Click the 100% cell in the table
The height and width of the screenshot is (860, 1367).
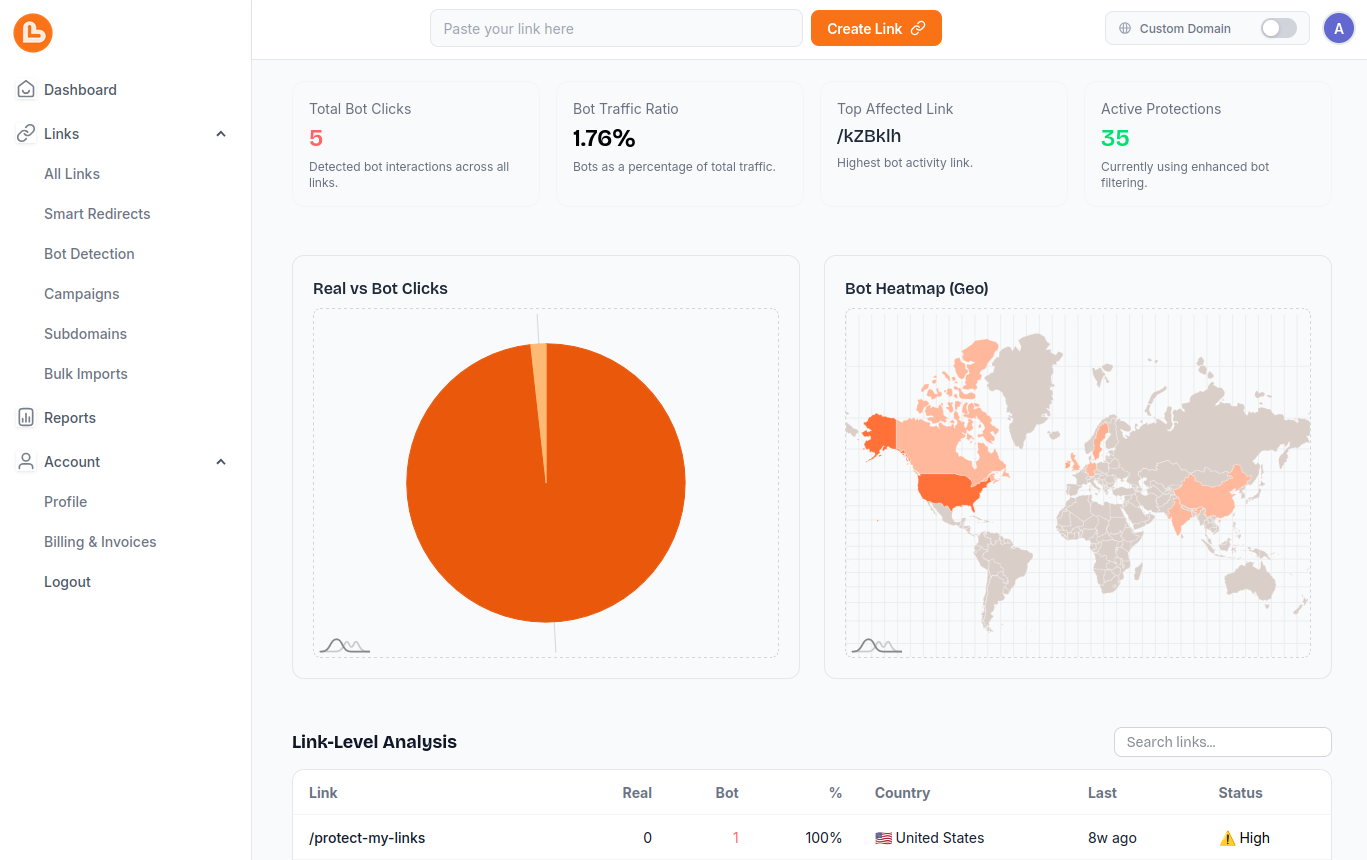(x=823, y=838)
